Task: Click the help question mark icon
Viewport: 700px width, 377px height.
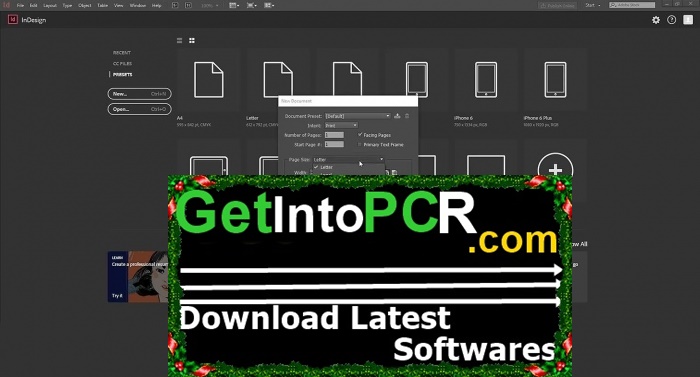Action: 671,20
